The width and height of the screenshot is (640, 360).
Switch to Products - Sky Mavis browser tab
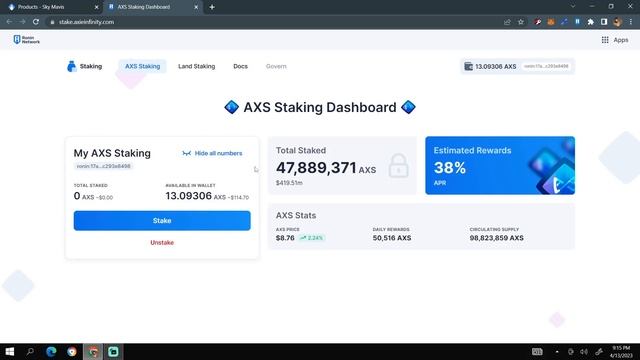[51, 7]
